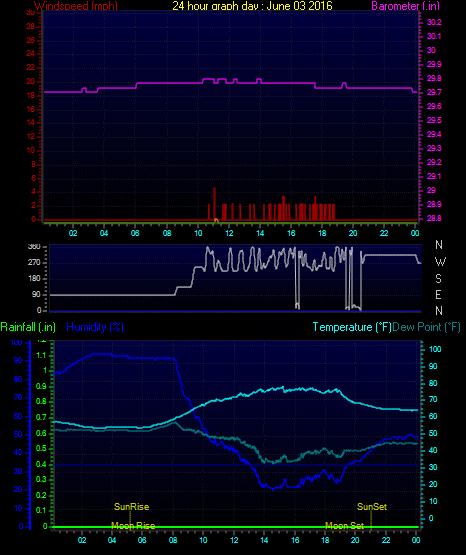Viewport: 466px width, 555px height.
Task: Click the 29.7 barometer scale value
Action: point(434,92)
